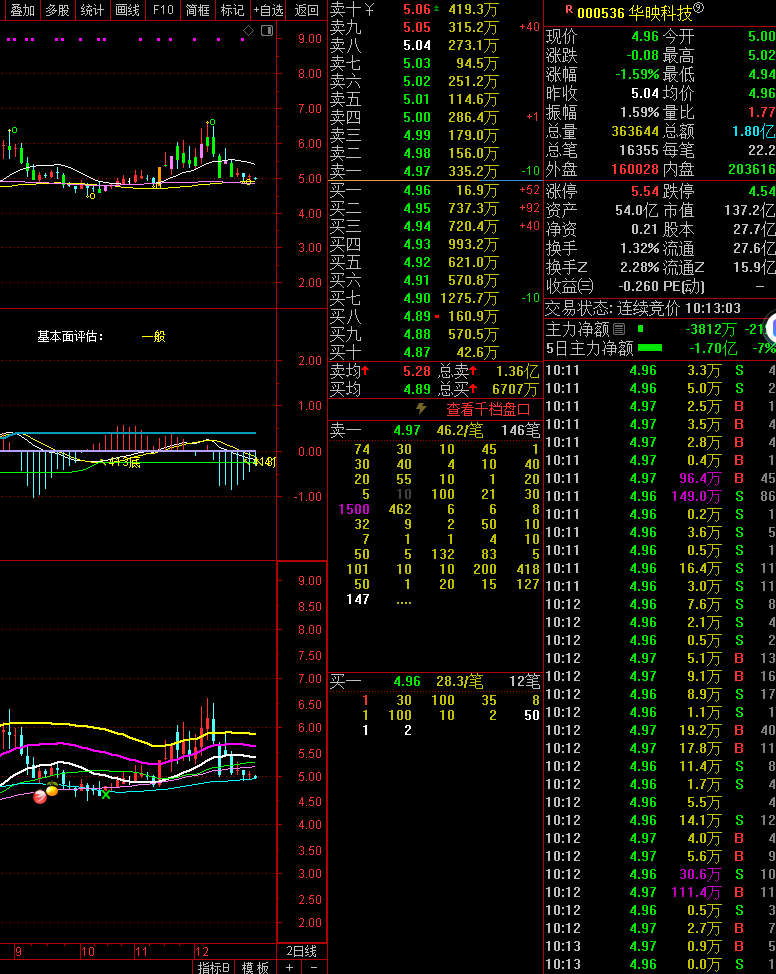The width and height of the screenshot is (776, 974).
Task: Open the F10 company info tab
Action: (163, 10)
